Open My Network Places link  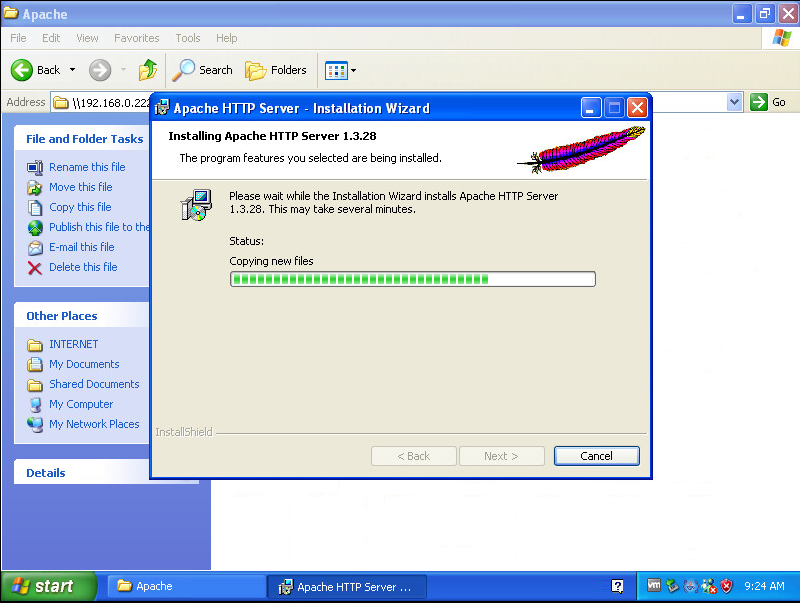pos(94,424)
